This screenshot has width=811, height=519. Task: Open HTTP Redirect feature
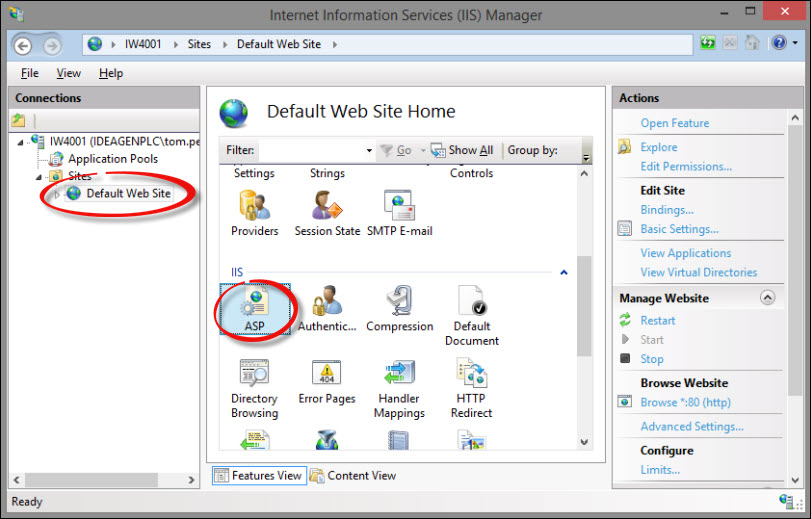[x=472, y=389]
